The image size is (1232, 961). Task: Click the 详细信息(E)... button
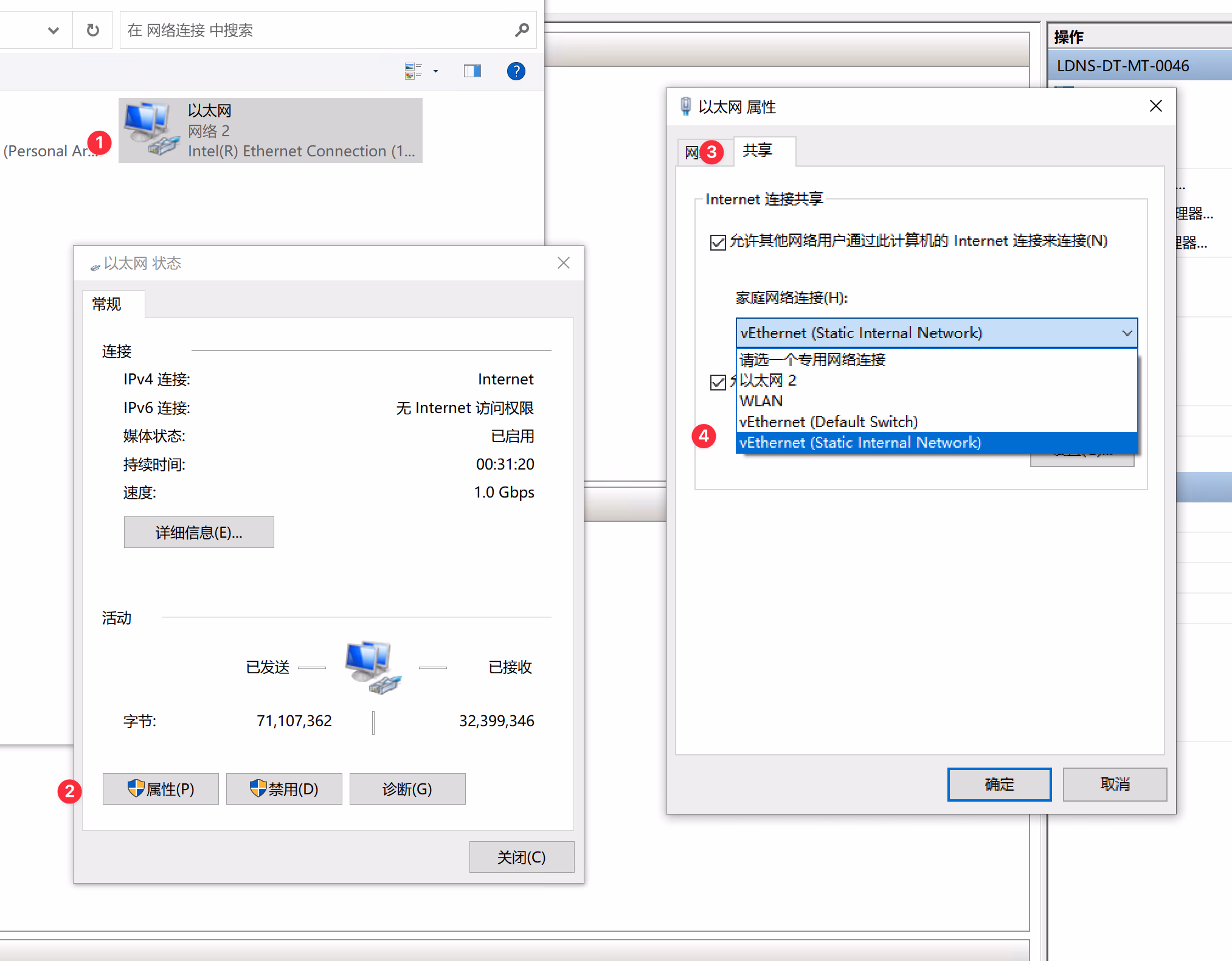click(x=199, y=532)
